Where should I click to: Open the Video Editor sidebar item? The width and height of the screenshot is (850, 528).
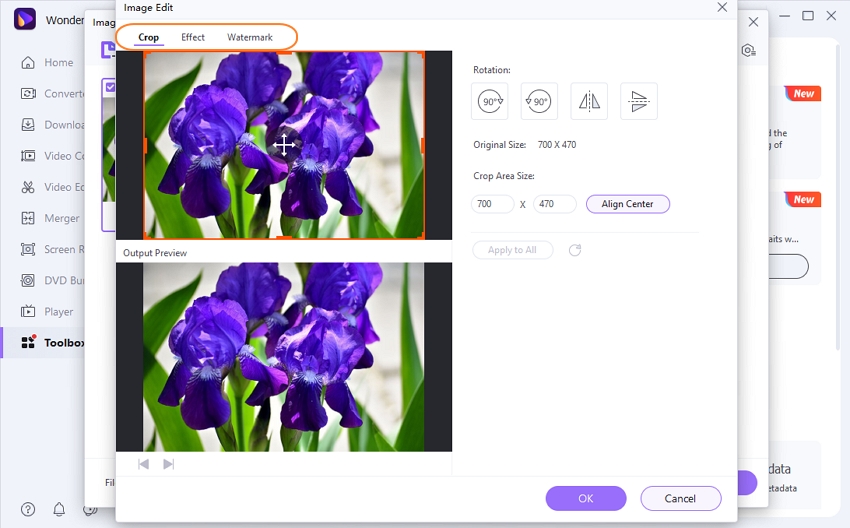[x=51, y=187]
